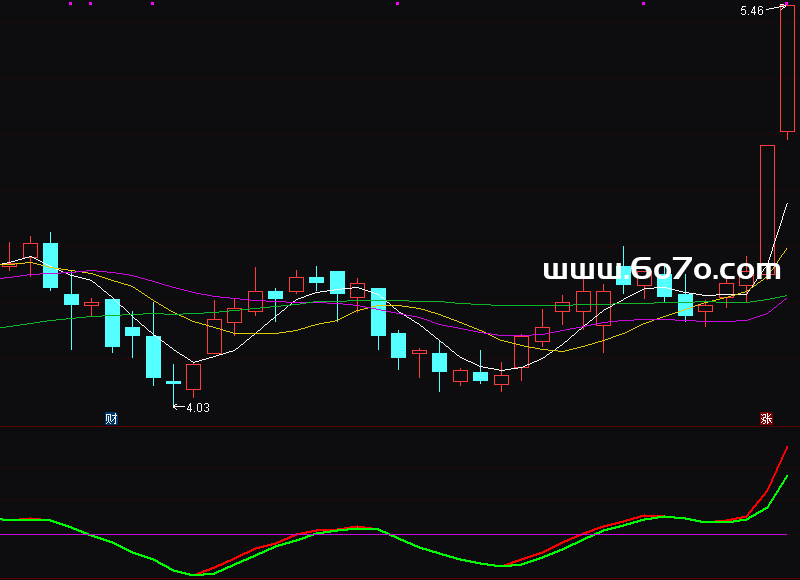Viewport: 800px width, 580px height.
Task: Select green indicator line at its right end
Action: pos(787,477)
